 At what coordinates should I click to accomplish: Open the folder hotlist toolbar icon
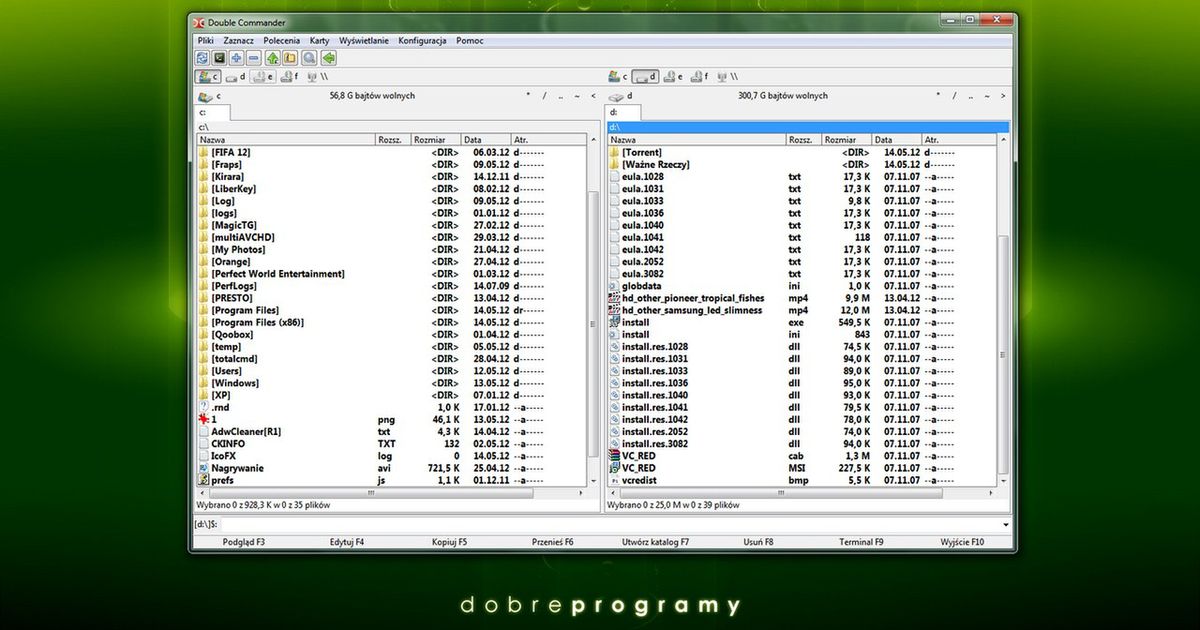(x=290, y=58)
